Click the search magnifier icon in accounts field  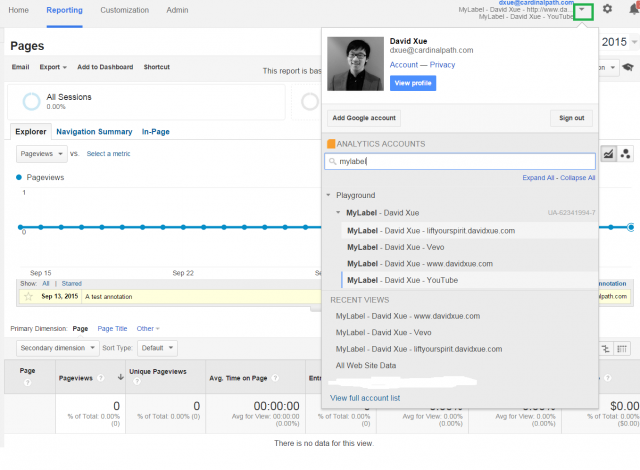click(x=332, y=162)
